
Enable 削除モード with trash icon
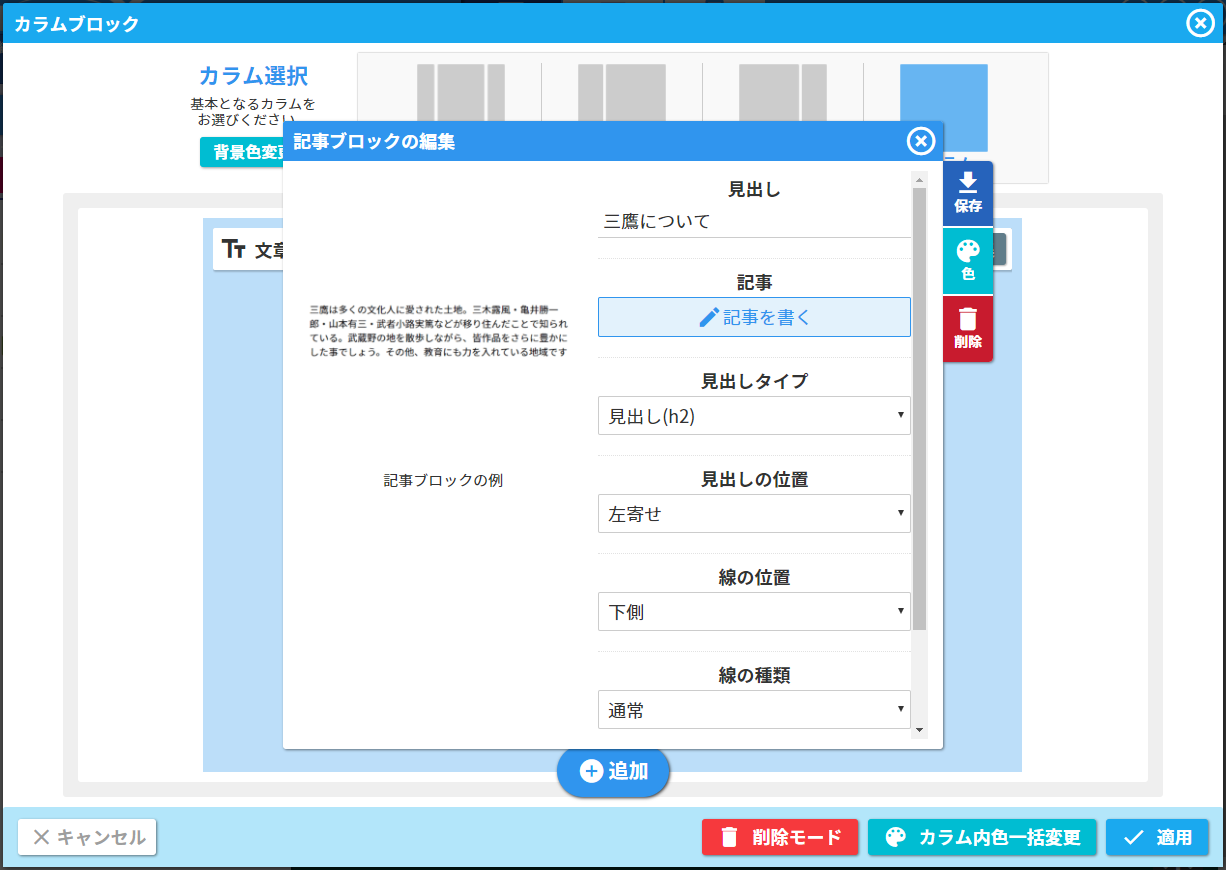click(780, 837)
